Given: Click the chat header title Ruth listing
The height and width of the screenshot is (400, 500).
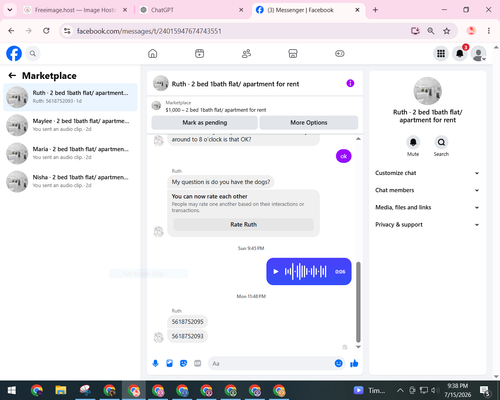Looking at the screenshot, I should [x=235, y=84].
